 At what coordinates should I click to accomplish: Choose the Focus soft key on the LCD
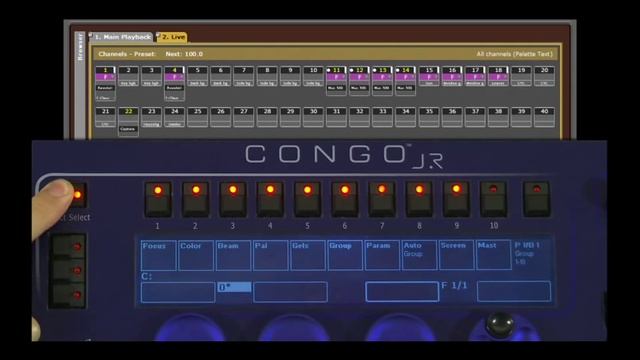pyautogui.click(x=158, y=255)
